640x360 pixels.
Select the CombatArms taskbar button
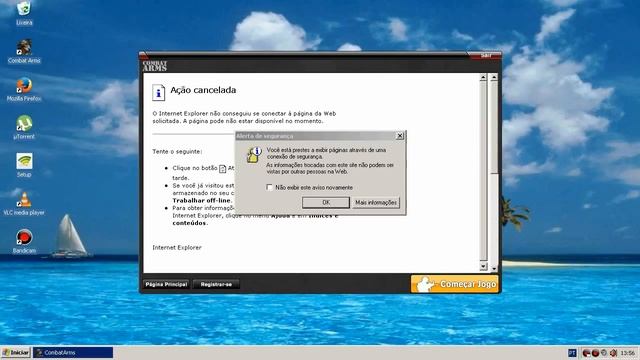pos(73,353)
